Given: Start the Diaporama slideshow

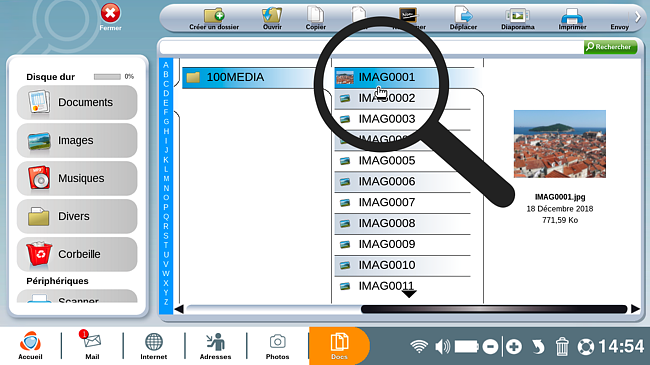Looking at the screenshot, I should [517, 16].
